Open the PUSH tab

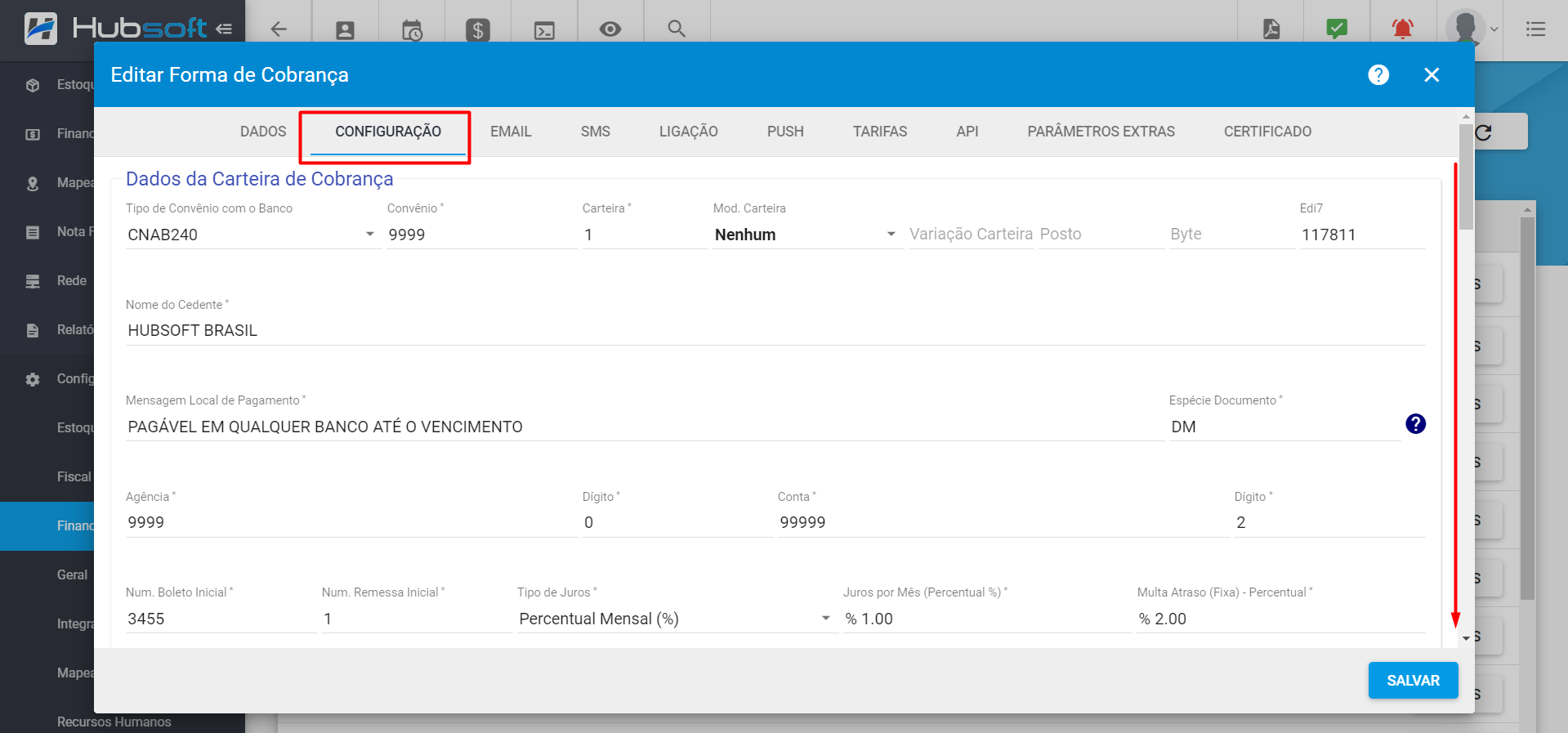click(785, 132)
